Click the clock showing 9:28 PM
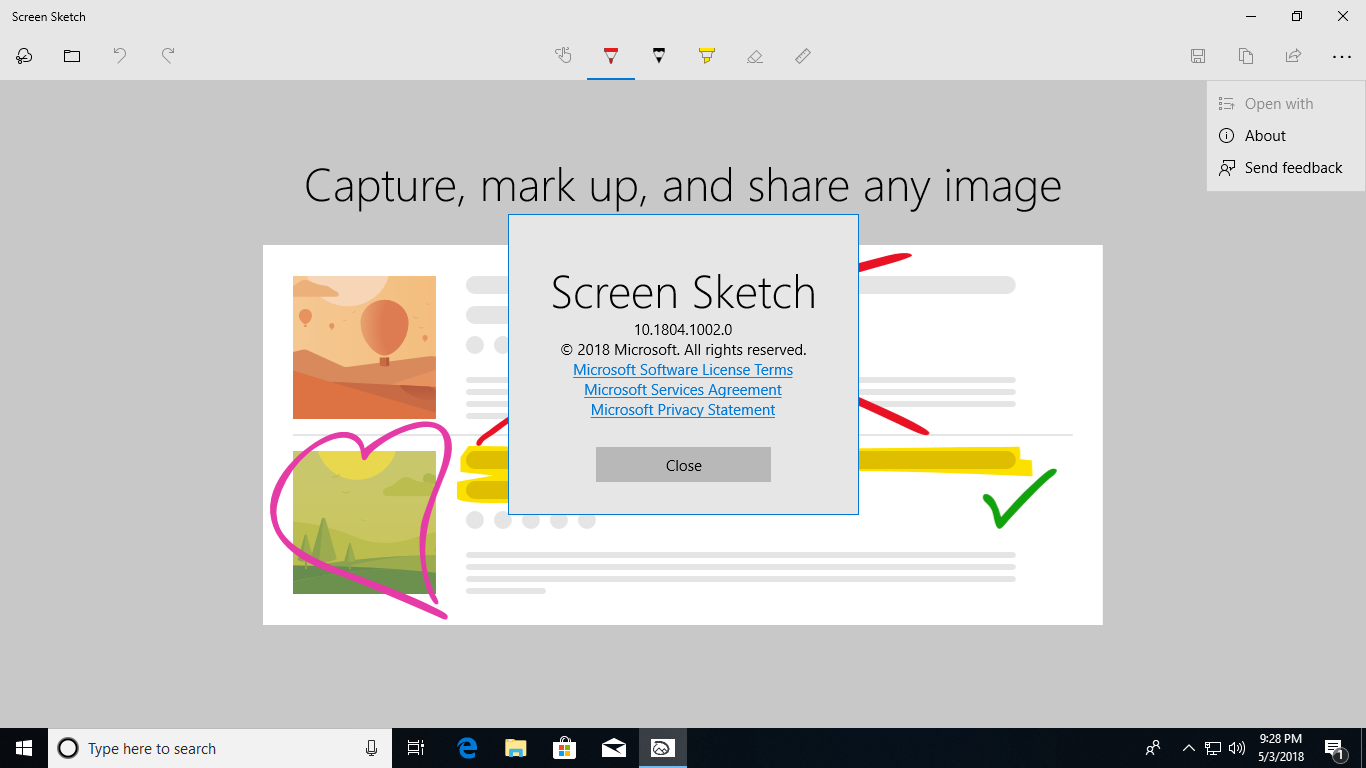The width and height of the screenshot is (1366, 768). pyautogui.click(x=1282, y=748)
